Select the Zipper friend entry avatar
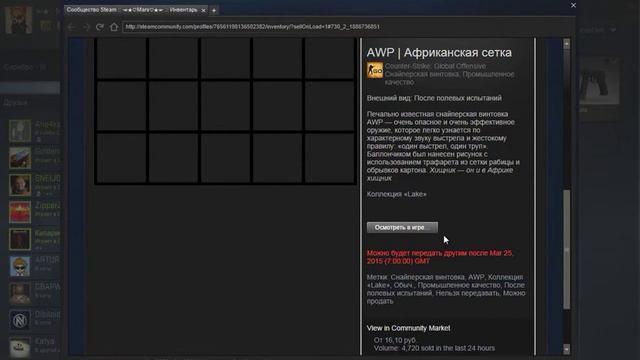This screenshot has width=640, height=360. point(20,212)
